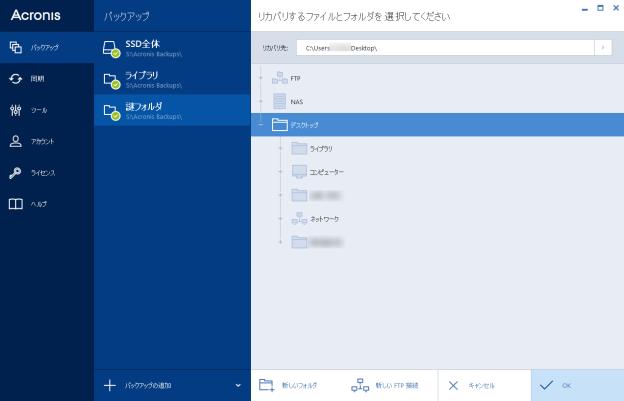
Task: Click the license key icon
Action: [x=15, y=173]
